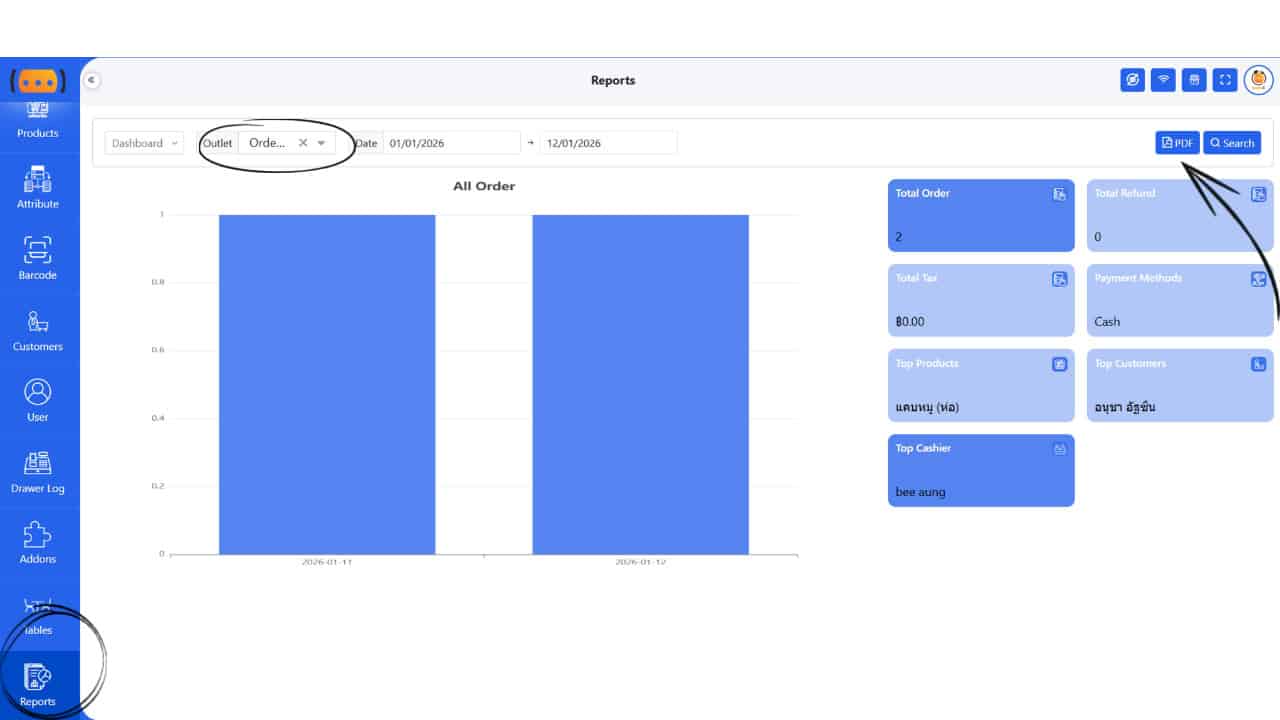The width and height of the screenshot is (1280, 720).
Task: Open Attribute in the sidebar
Action: [38, 187]
